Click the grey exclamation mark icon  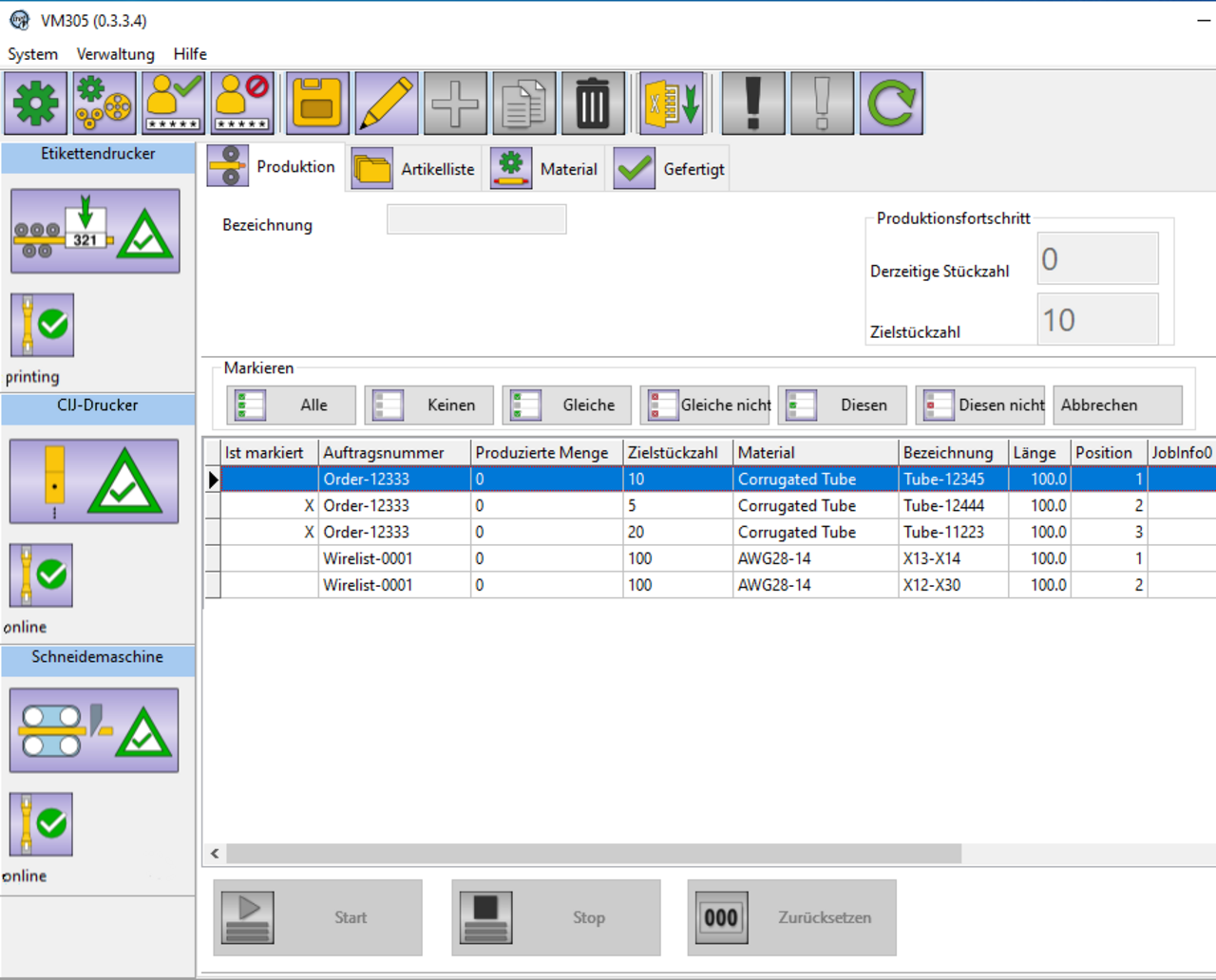tap(822, 103)
